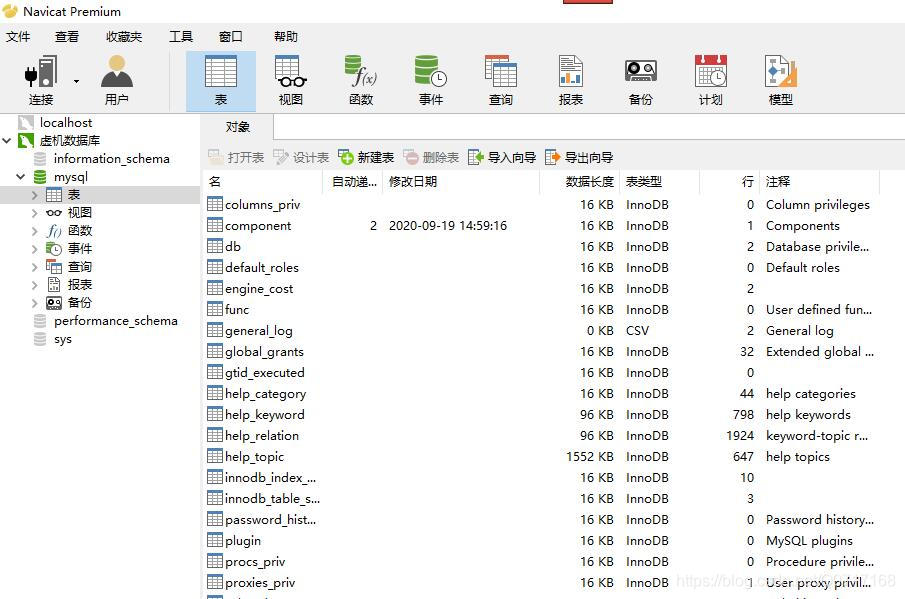Collapse the mysql database node
This screenshot has height=599, width=905.
tap(21, 177)
